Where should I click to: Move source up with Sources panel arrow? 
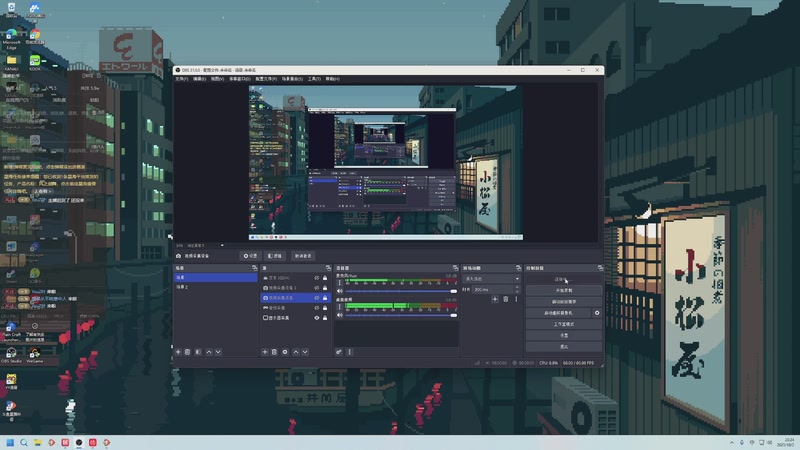(295, 352)
